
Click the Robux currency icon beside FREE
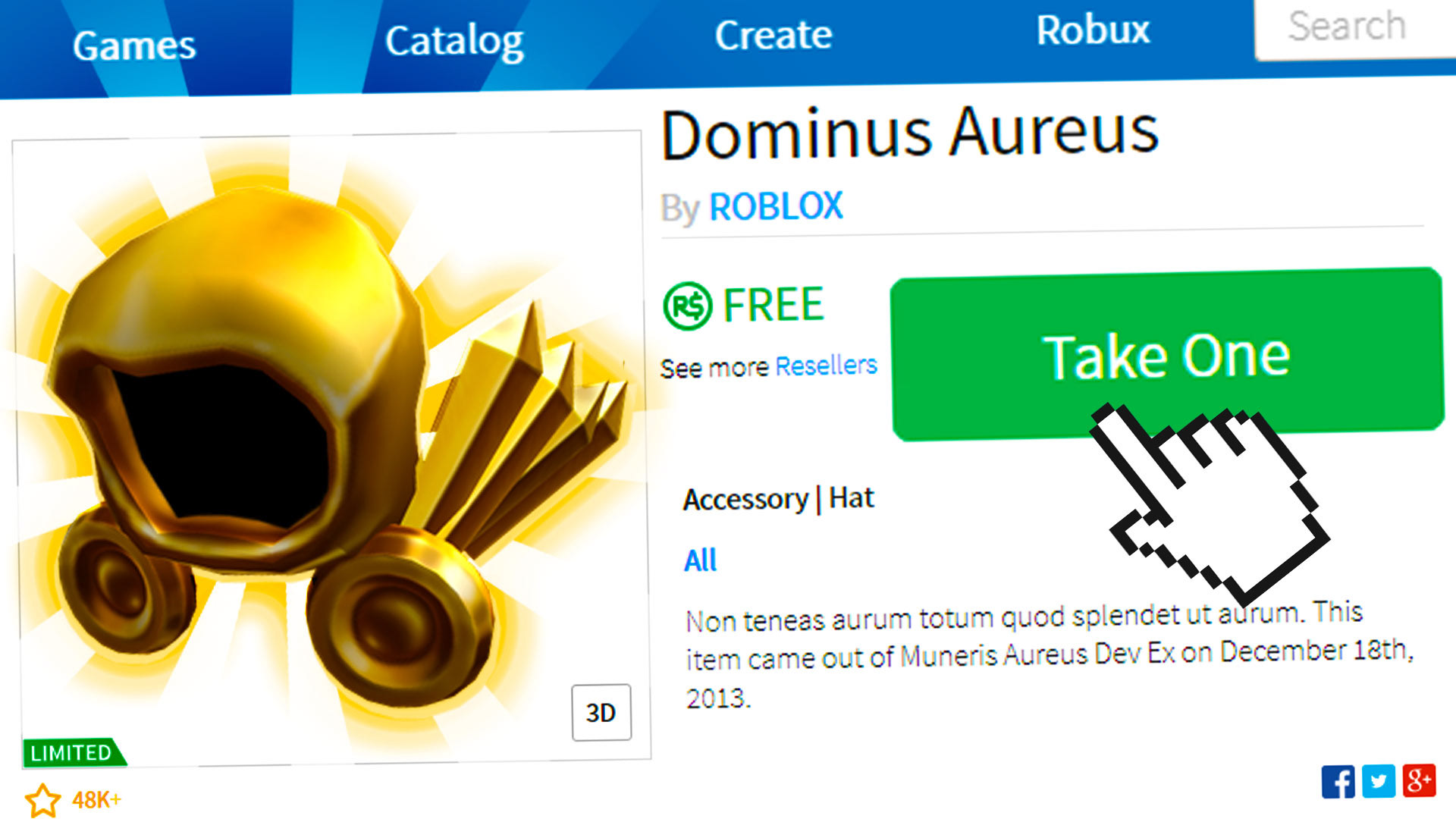(x=687, y=306)
